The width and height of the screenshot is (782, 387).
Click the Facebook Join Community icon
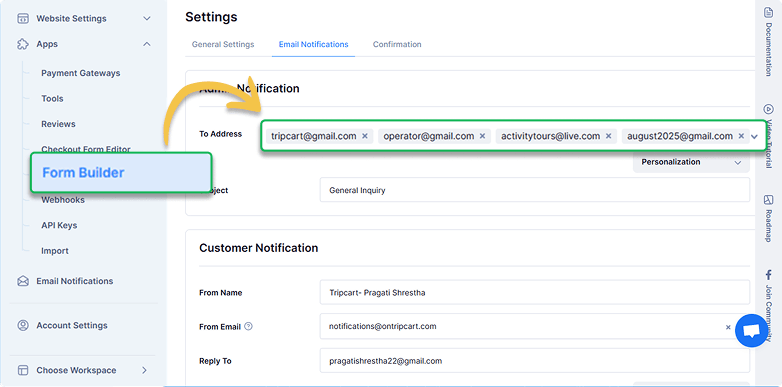(x=769, y=275)
